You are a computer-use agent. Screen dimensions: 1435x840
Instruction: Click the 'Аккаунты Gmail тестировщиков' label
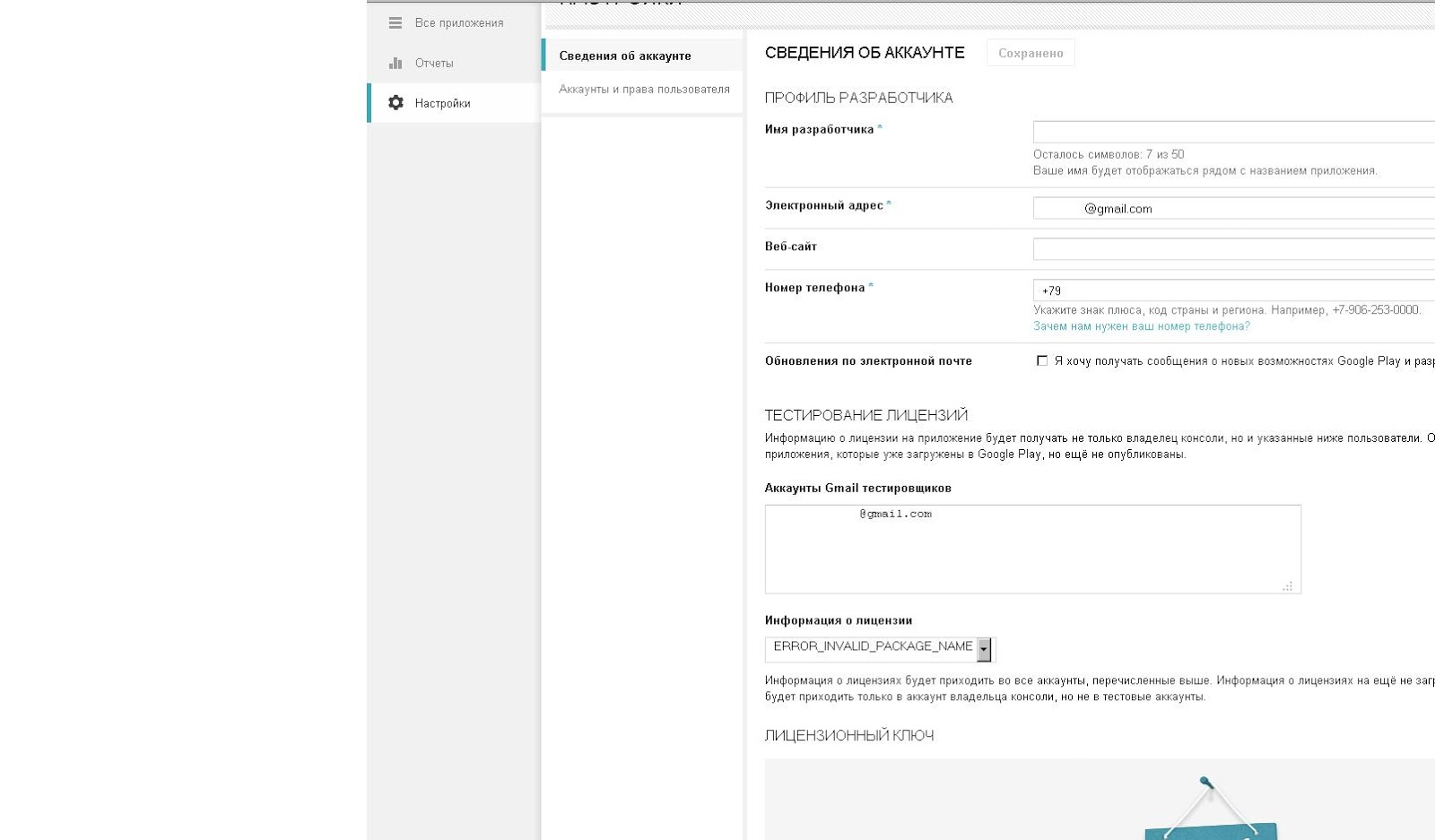click(x=858, y=488)
